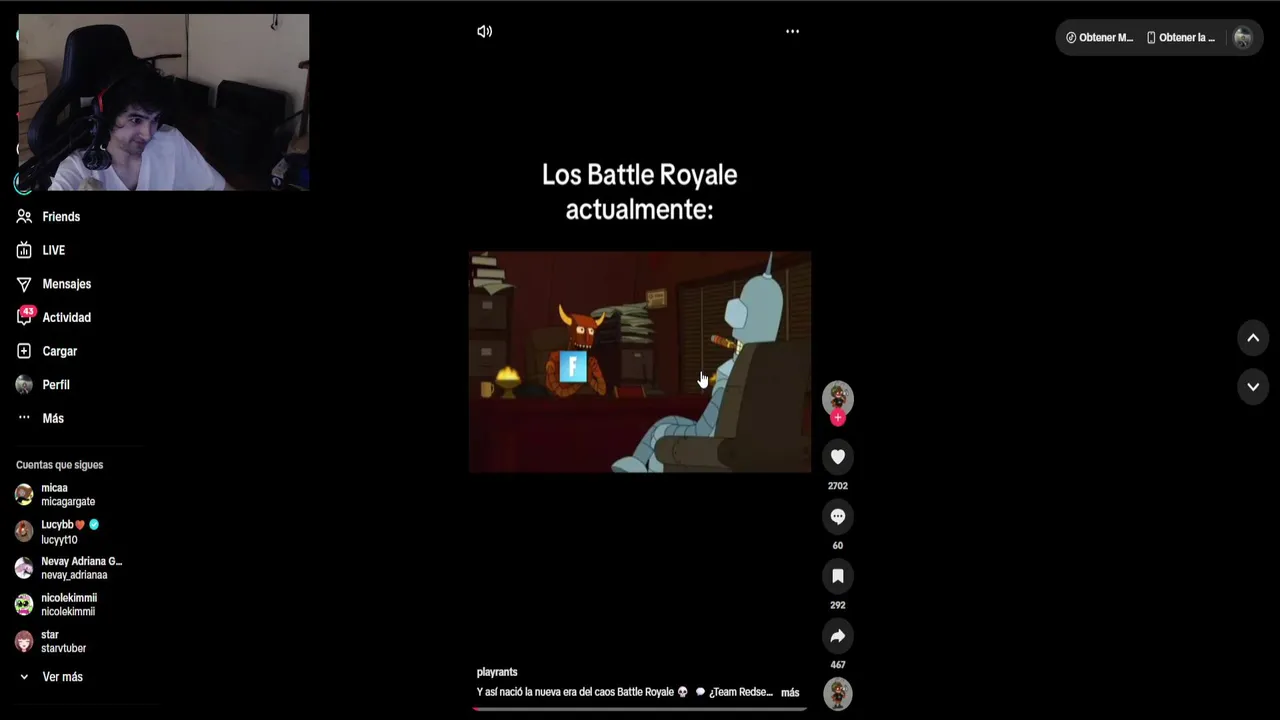Open the creator avatar above the like button
1280x720 pixels.
(838, 397)
